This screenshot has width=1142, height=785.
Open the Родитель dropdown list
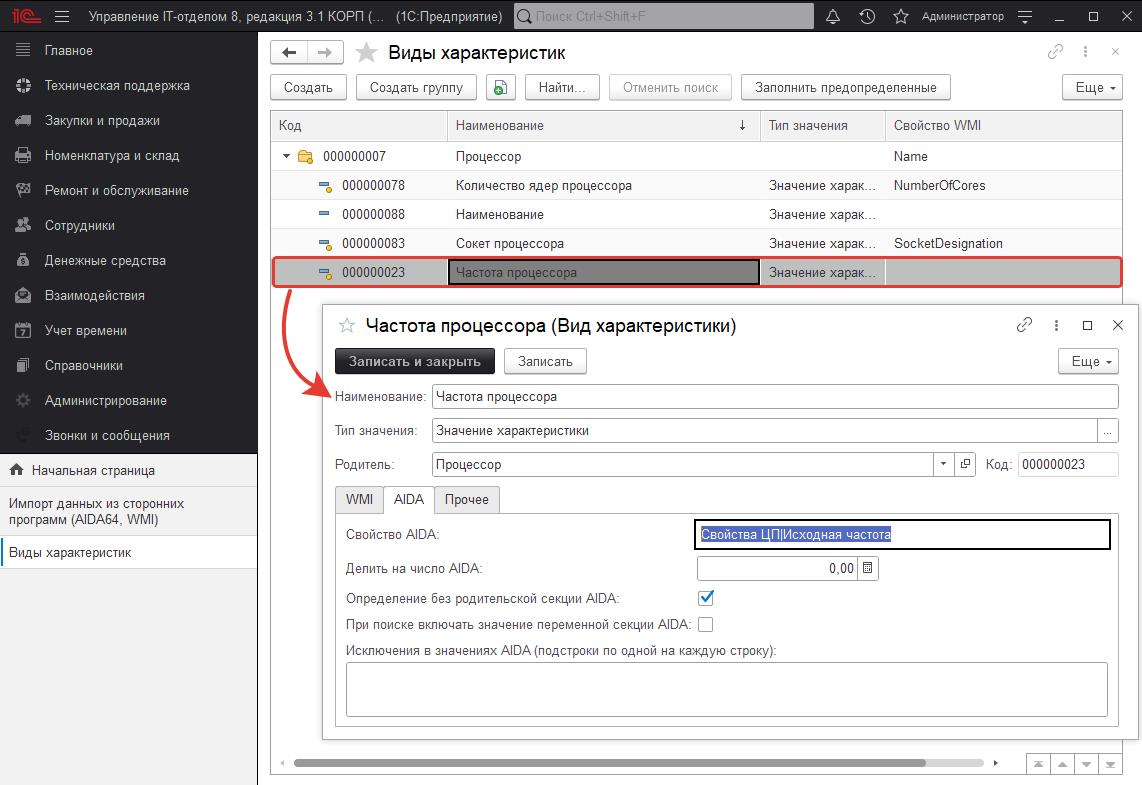point(944,464)
